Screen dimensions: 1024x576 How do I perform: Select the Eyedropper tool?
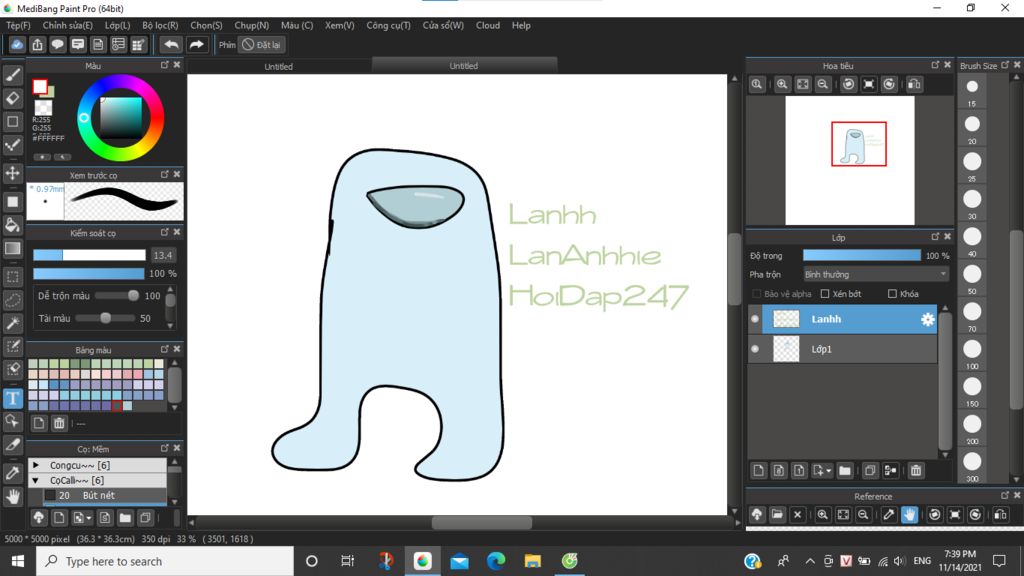pyautogui.click(x=12, y=473)
